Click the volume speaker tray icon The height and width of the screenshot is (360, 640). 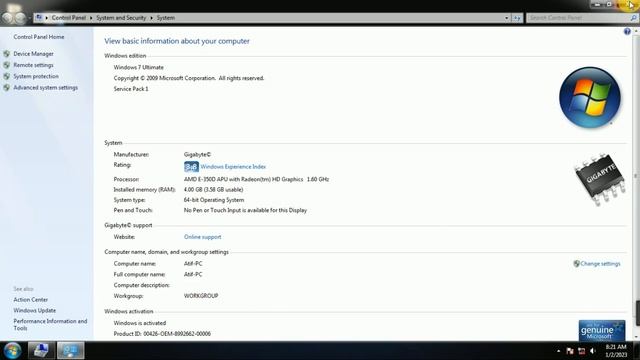tap(593, 351)
